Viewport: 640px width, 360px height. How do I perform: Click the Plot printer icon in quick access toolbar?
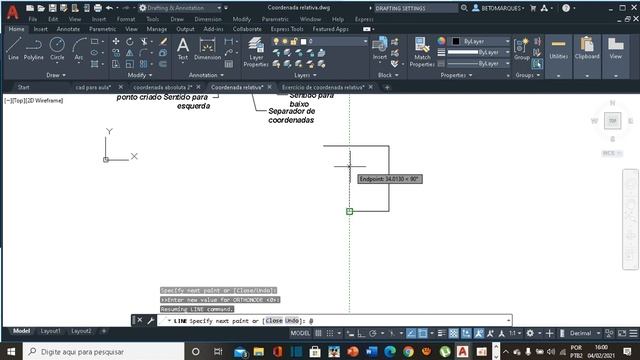[98, 8]
